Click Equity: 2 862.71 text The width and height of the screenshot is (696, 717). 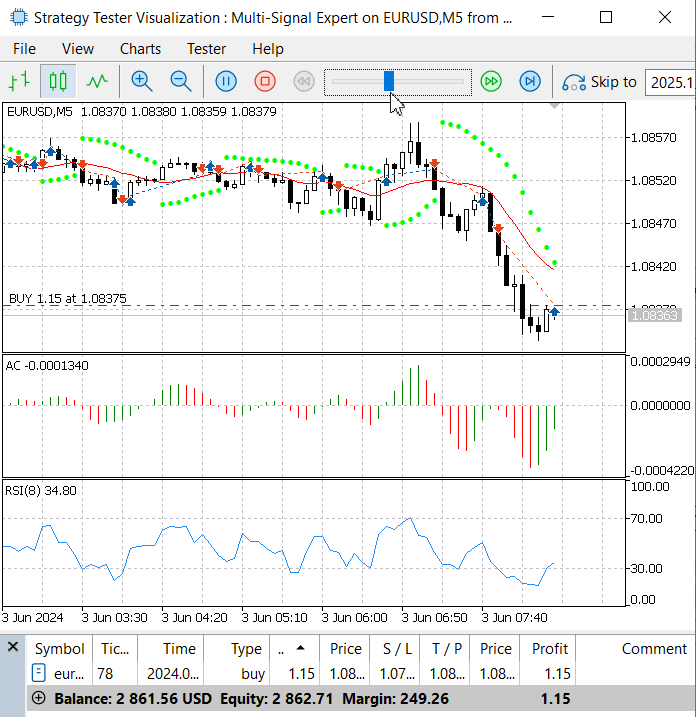pyautogui.click(x=276, y=699)
